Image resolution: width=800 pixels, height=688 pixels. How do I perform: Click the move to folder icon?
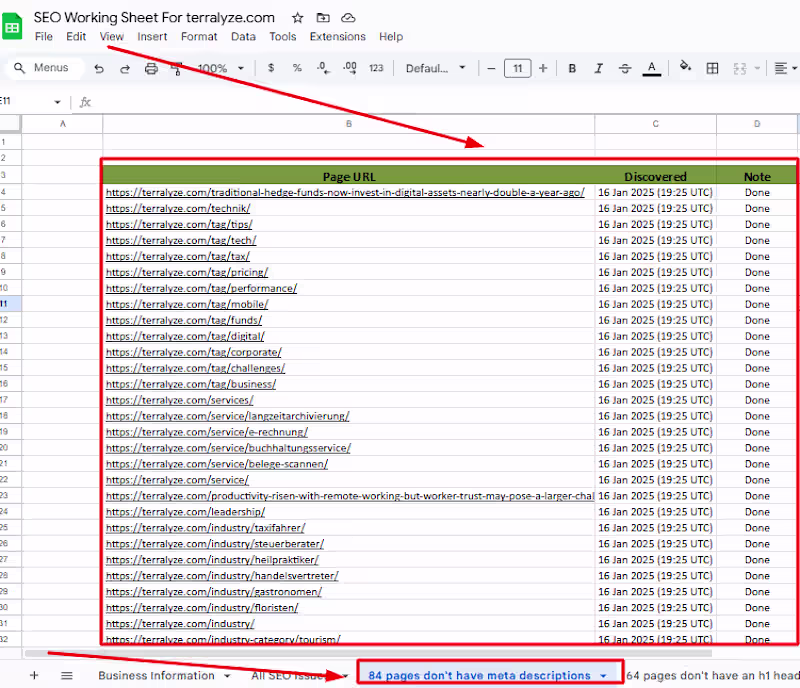(323, 18)
